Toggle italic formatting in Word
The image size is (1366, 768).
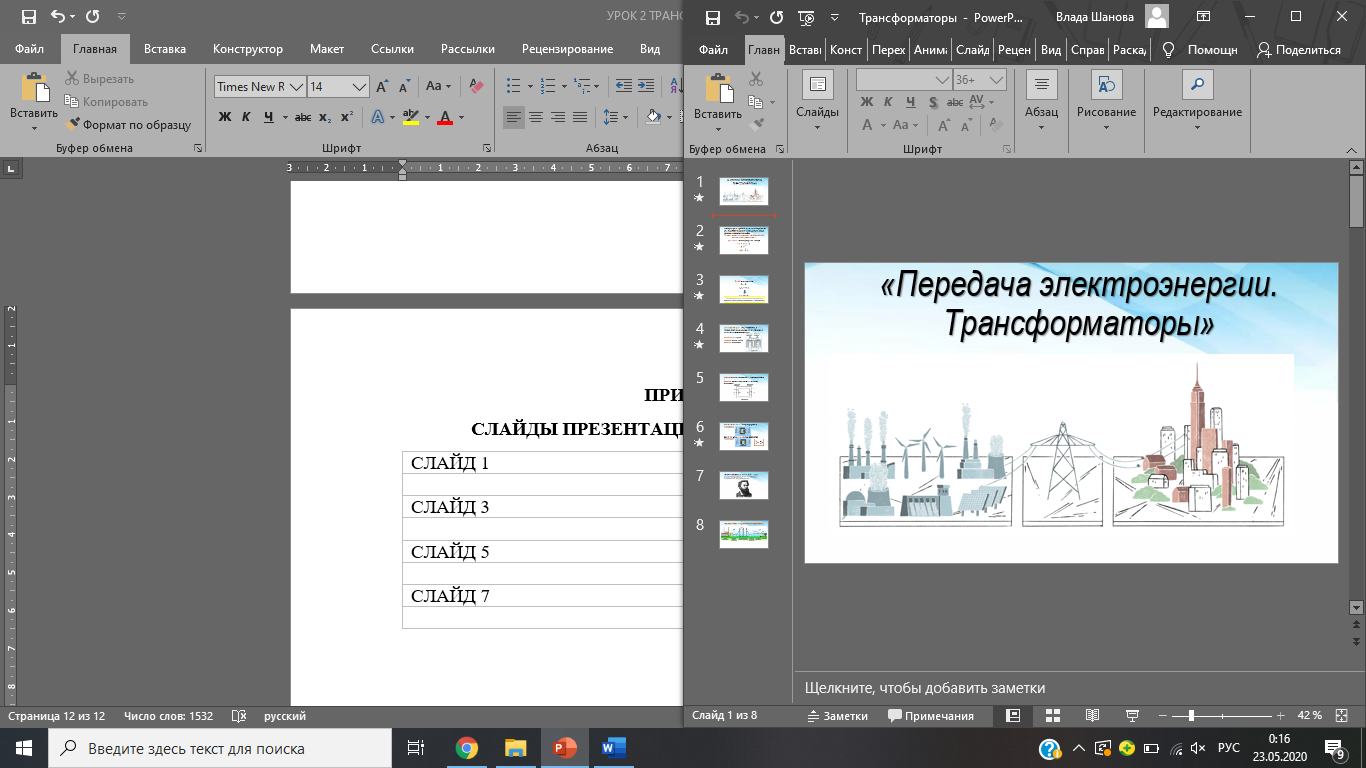tap(246, 117)
